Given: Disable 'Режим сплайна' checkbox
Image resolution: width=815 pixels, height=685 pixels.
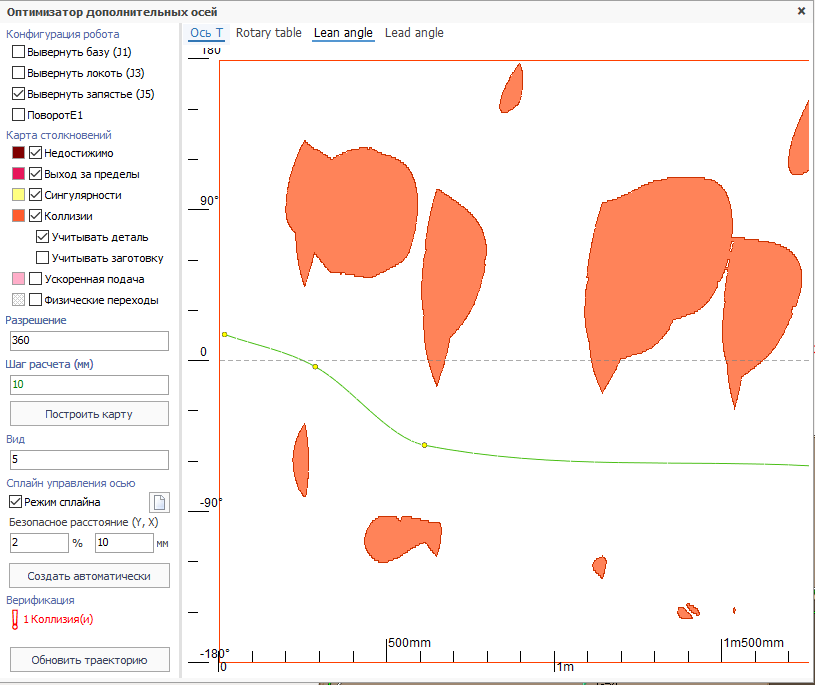Looking at the screenshot, I should pyautogui.click(x=15, y=502).
